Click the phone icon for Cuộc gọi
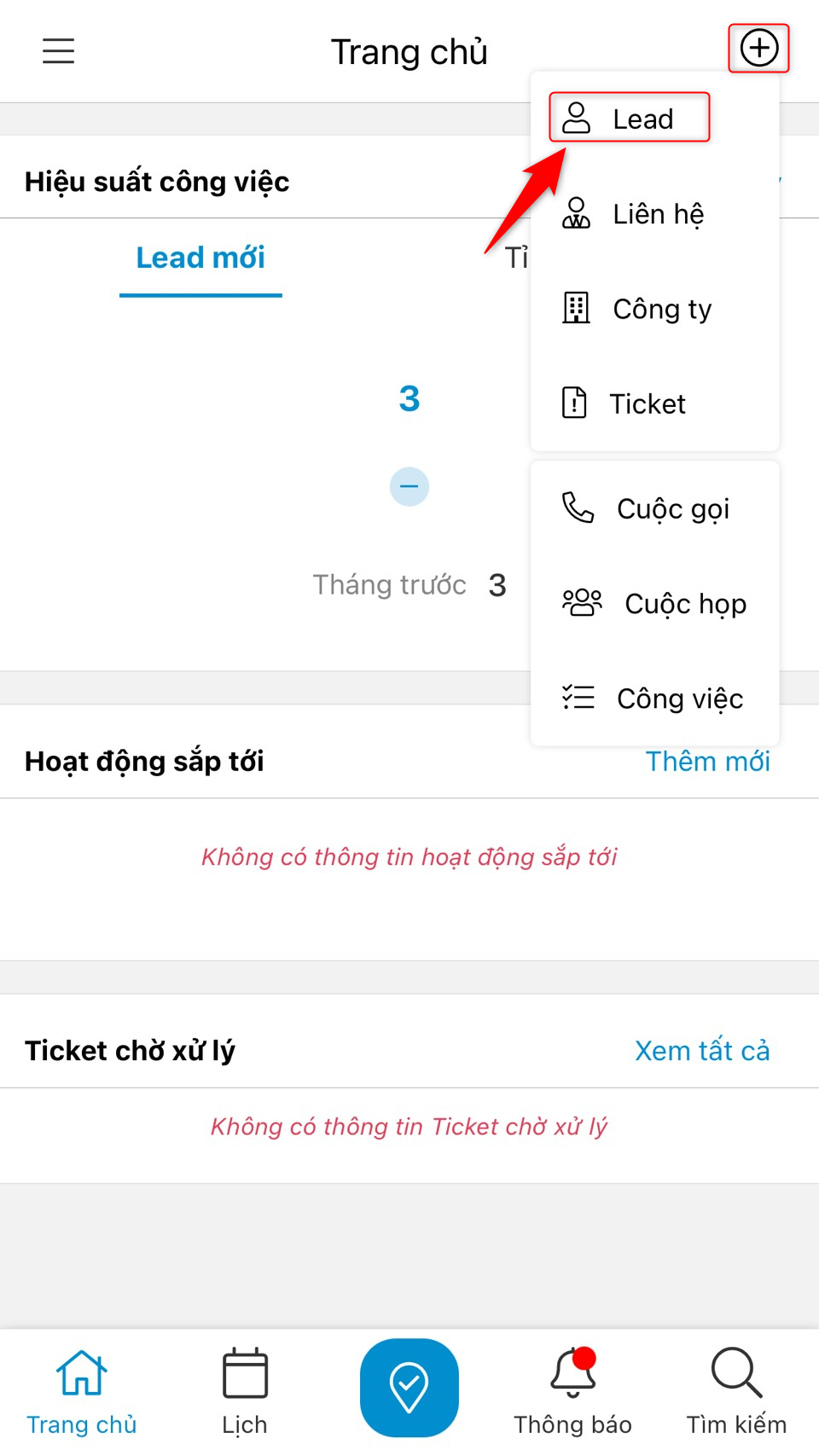The height and width of the screenshot is (1456, 819). point(578,508)
